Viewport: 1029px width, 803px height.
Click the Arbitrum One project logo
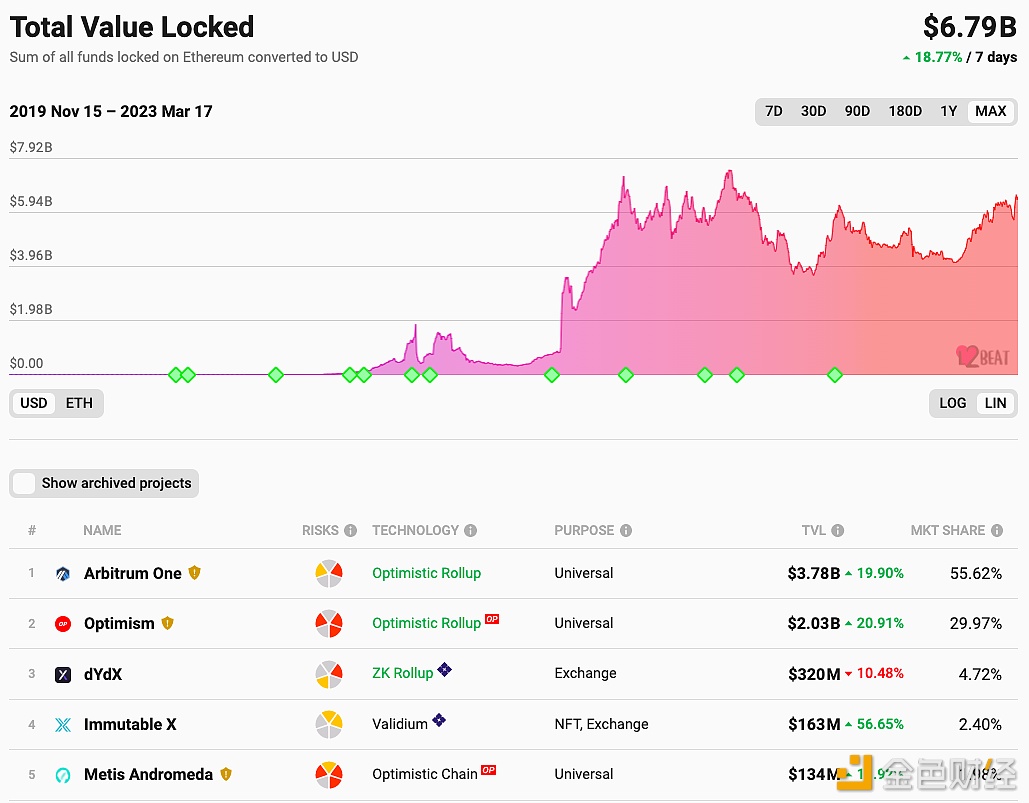(x=62, y=573)
